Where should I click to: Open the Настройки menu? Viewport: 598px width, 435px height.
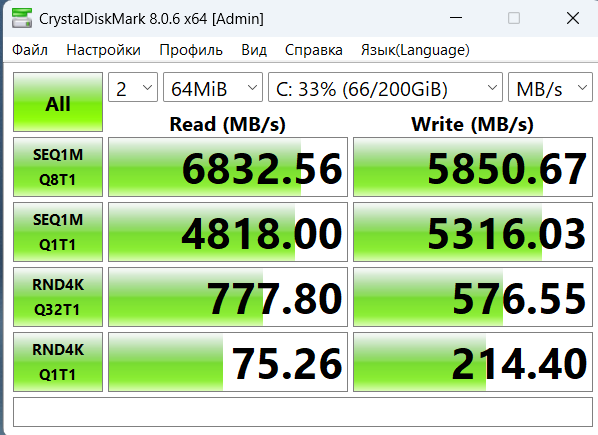coord(103,50)
